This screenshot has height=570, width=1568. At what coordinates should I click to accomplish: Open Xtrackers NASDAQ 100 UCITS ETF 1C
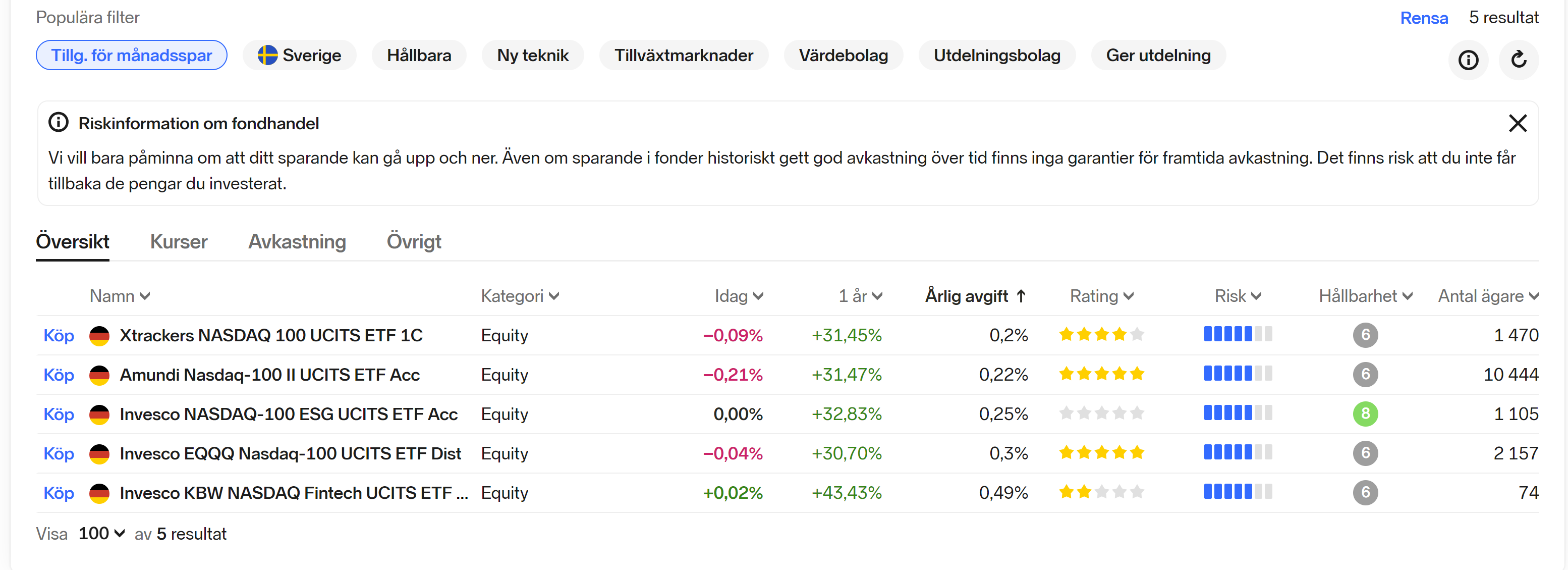271,335
